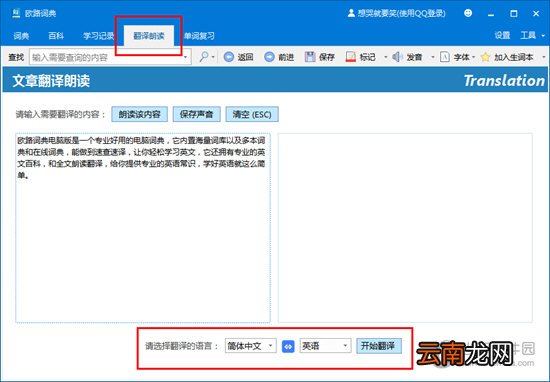550x382 pixels.
Task: Open the 简体中文 source language dropdown
Action: coord(250,346)
